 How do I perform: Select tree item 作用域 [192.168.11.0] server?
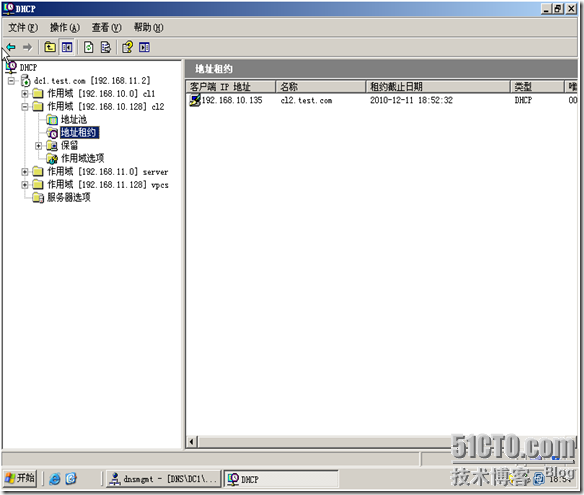[x=108, y=172]
